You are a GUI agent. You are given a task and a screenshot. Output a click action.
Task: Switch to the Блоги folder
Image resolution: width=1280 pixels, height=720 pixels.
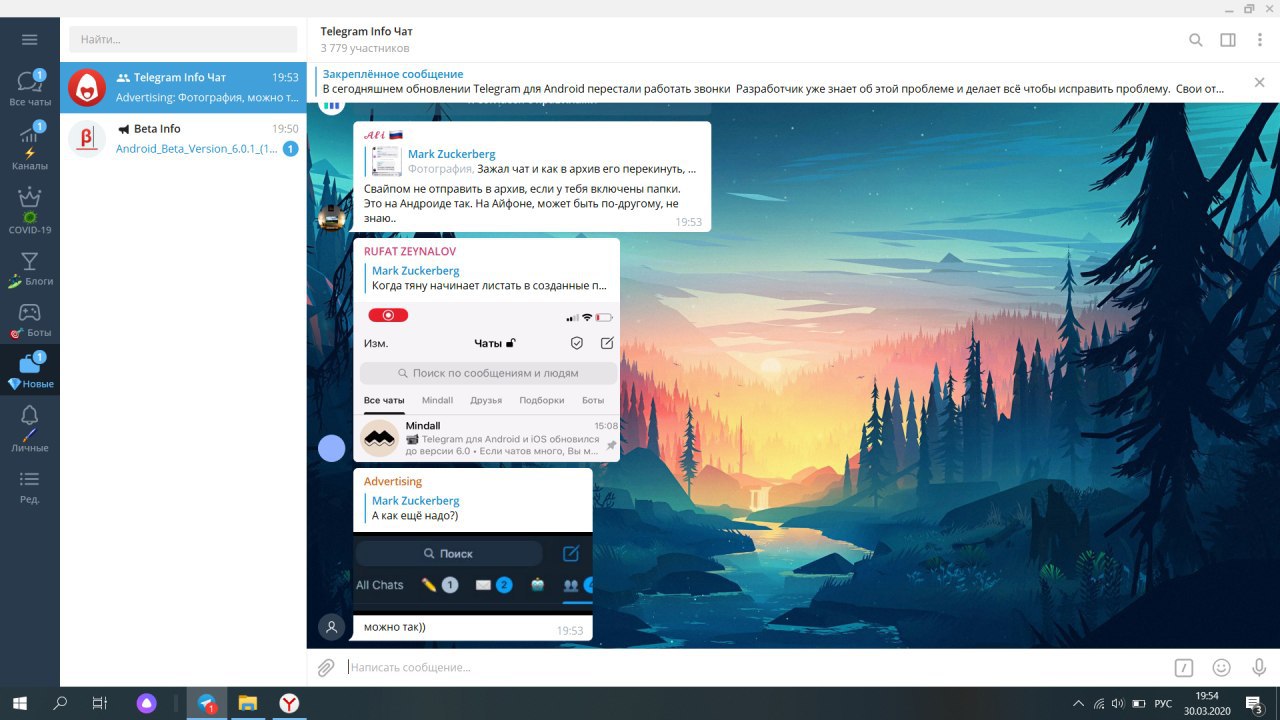pyautogui.click(x=30, y=270)
